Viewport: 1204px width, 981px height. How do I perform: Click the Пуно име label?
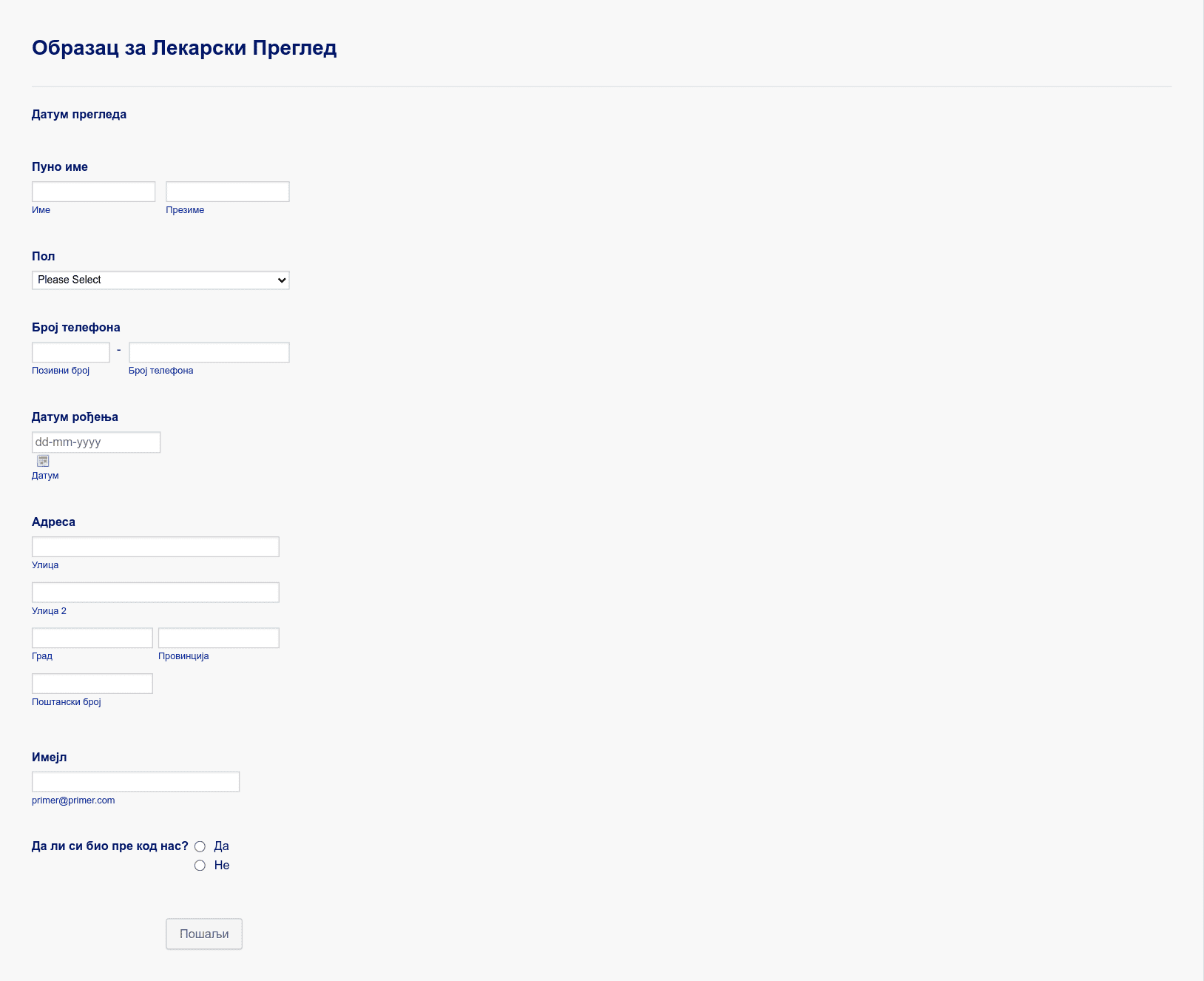(60, 167)
